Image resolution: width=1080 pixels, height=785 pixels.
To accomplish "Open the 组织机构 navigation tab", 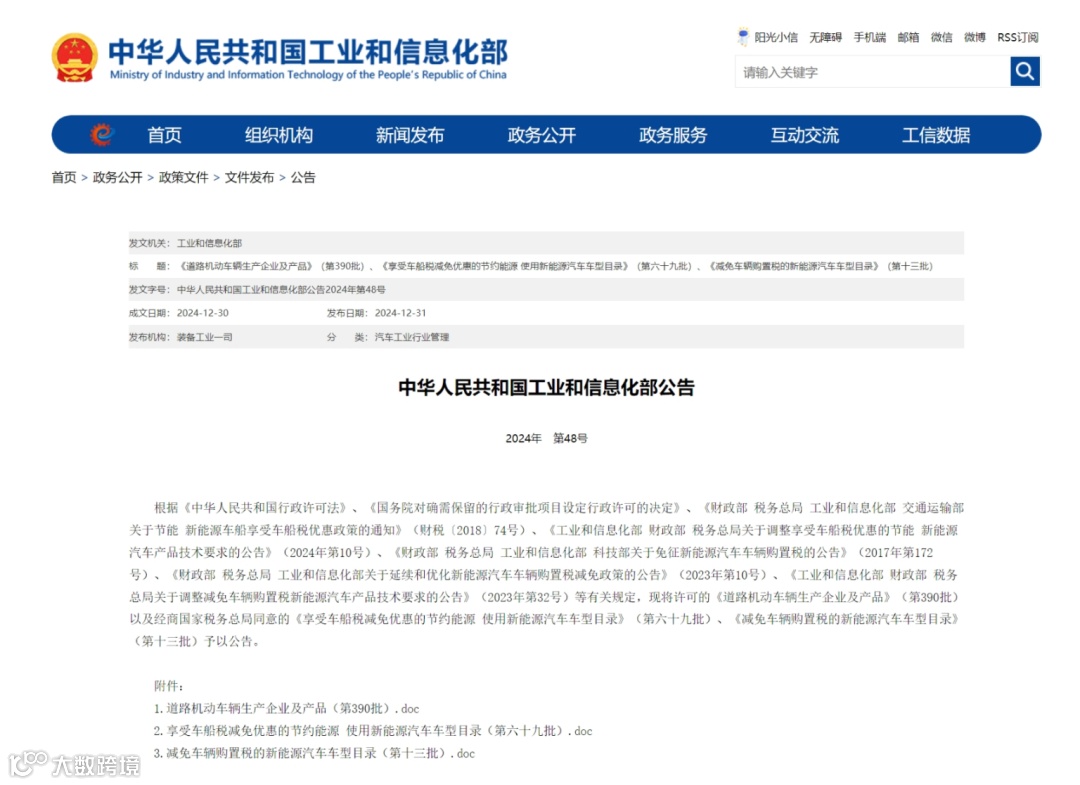I will tap(279, 135).
